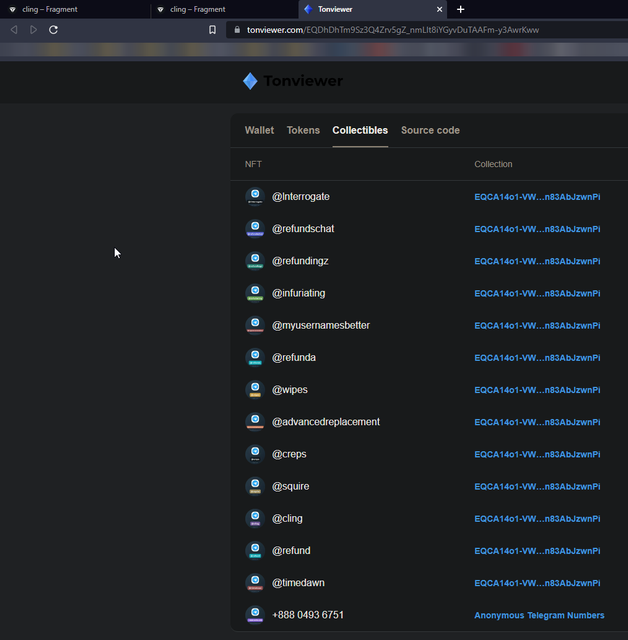Viewport: 628px width, 640px height.
Task: Click the padlock site security icon
Action: click(237, 30)
